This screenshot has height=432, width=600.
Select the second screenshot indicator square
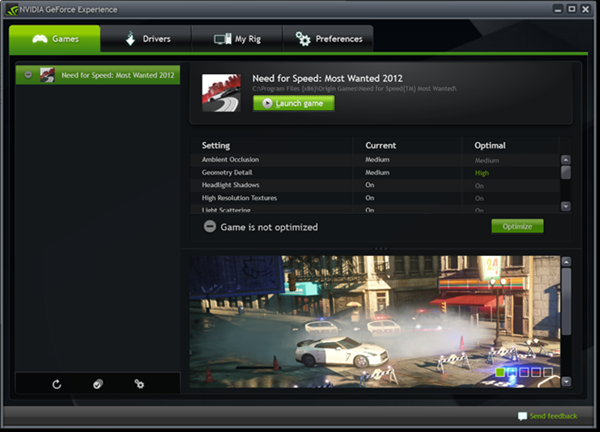click(512, 373)
